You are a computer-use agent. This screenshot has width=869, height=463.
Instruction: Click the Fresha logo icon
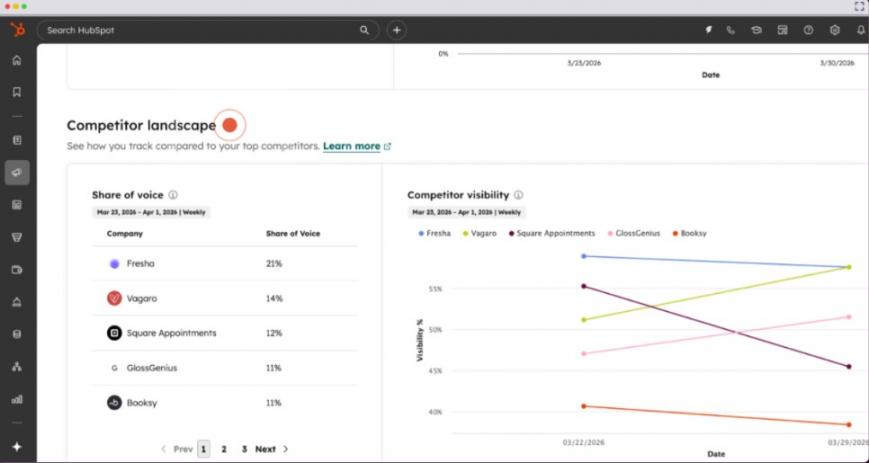point(114,264)
